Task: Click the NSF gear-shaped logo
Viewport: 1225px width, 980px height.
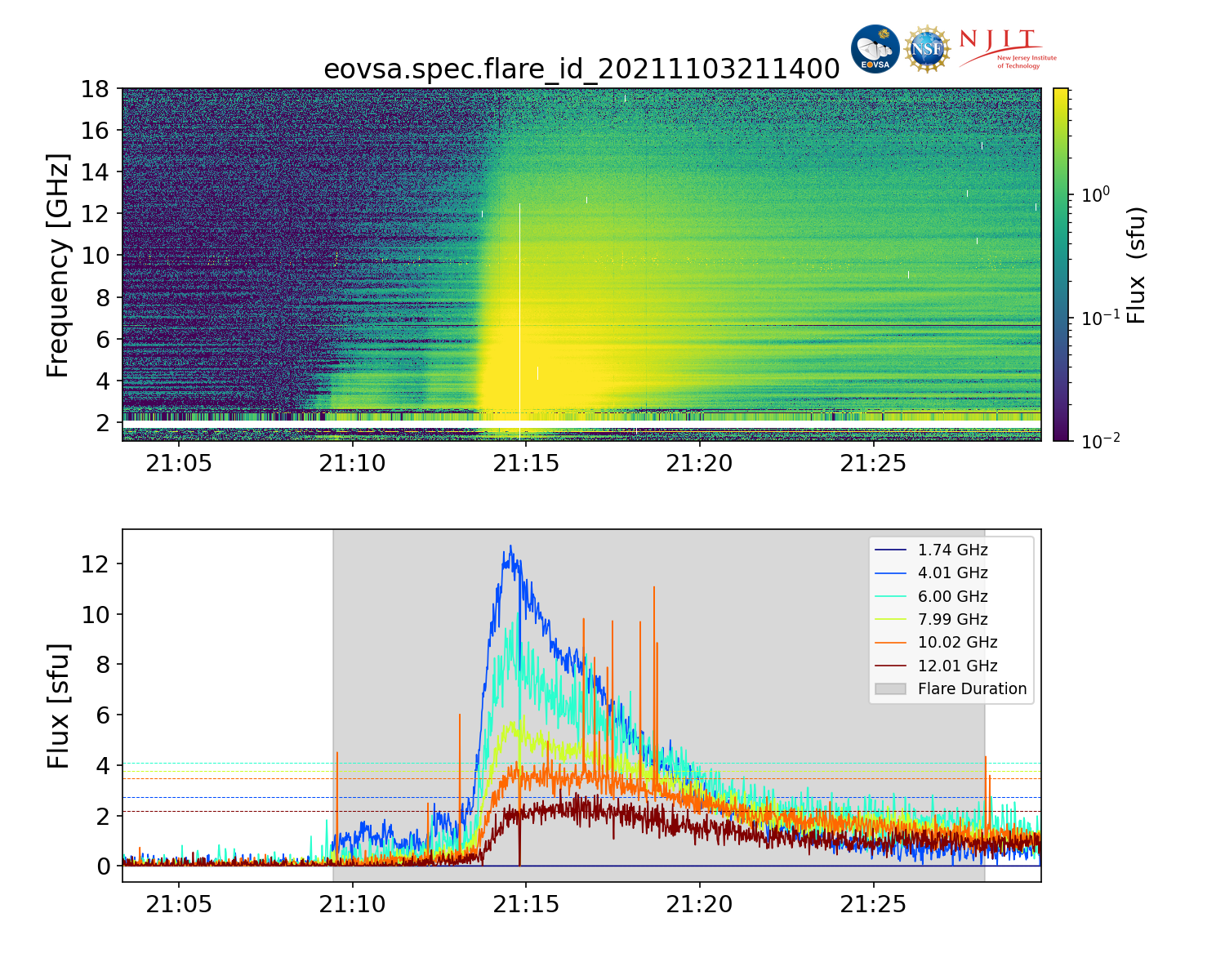Action: [927, 49]
